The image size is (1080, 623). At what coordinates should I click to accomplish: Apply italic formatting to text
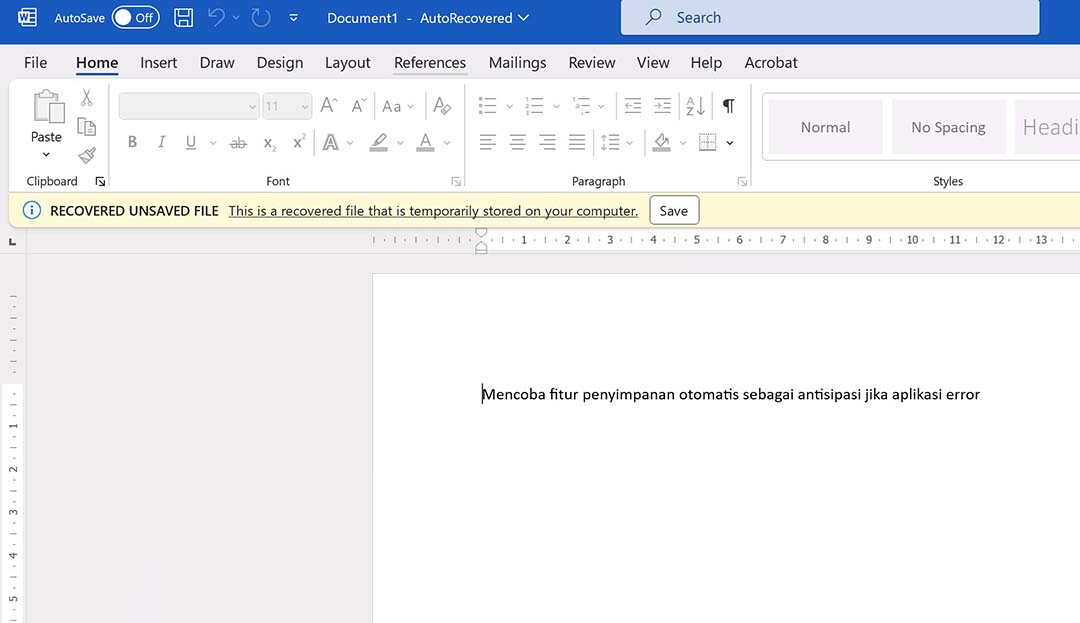point(161,142)
